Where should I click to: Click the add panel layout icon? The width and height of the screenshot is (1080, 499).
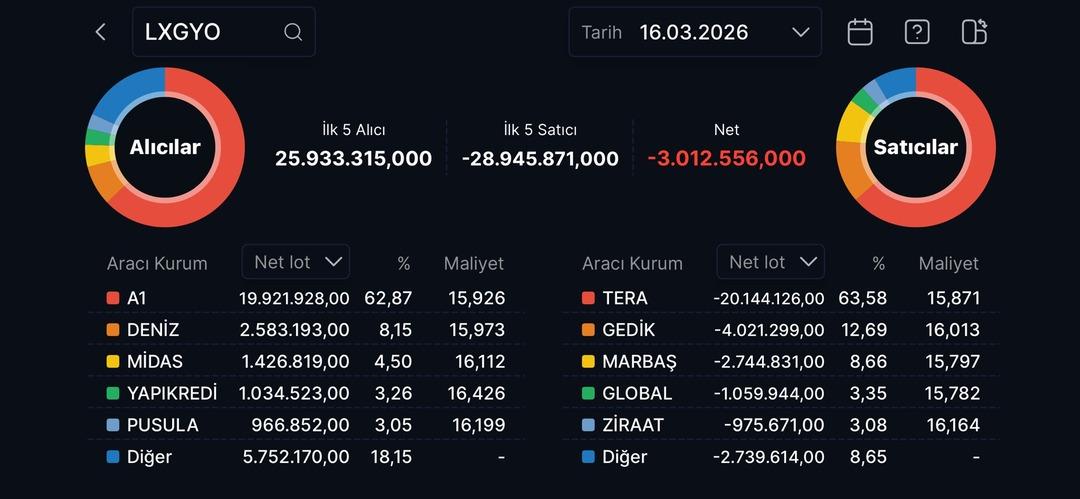[974, 32]
